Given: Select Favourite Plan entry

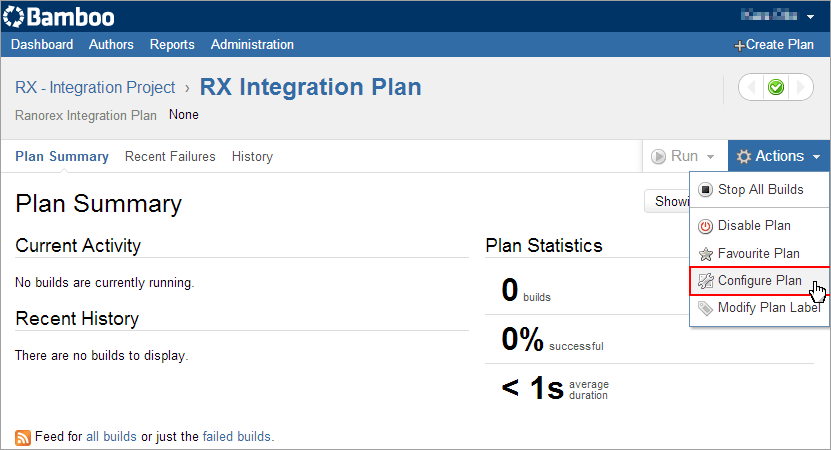Looking at the screenshot, I should (759, 254).
